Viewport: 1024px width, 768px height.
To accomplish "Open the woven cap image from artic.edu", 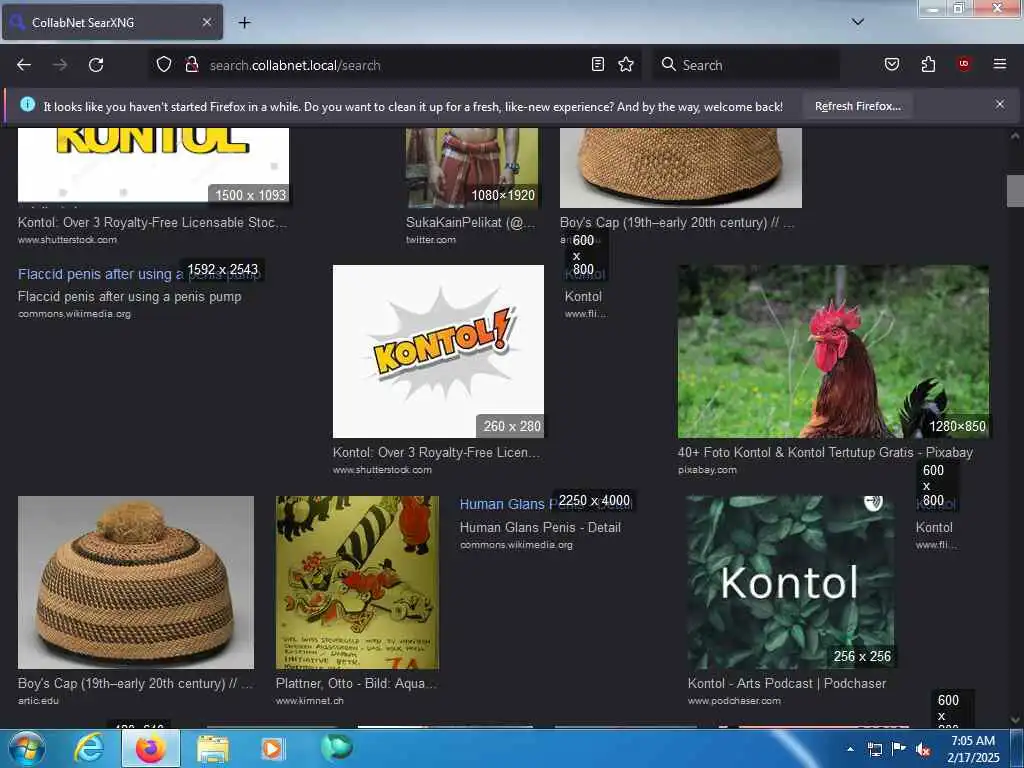I will (136, 582).
